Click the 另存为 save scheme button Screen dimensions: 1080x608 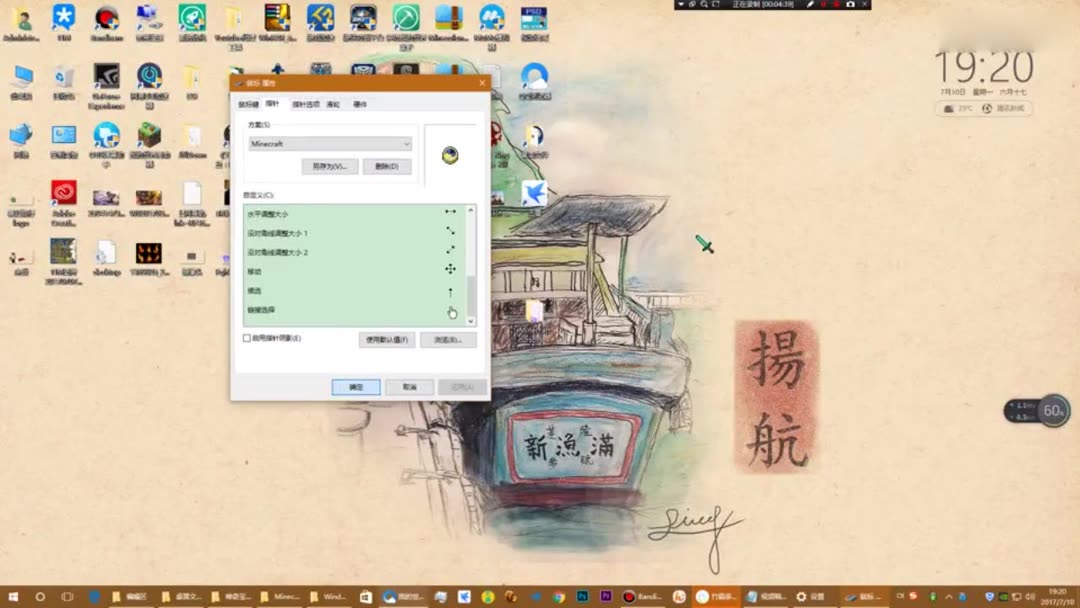click(332, 165)
